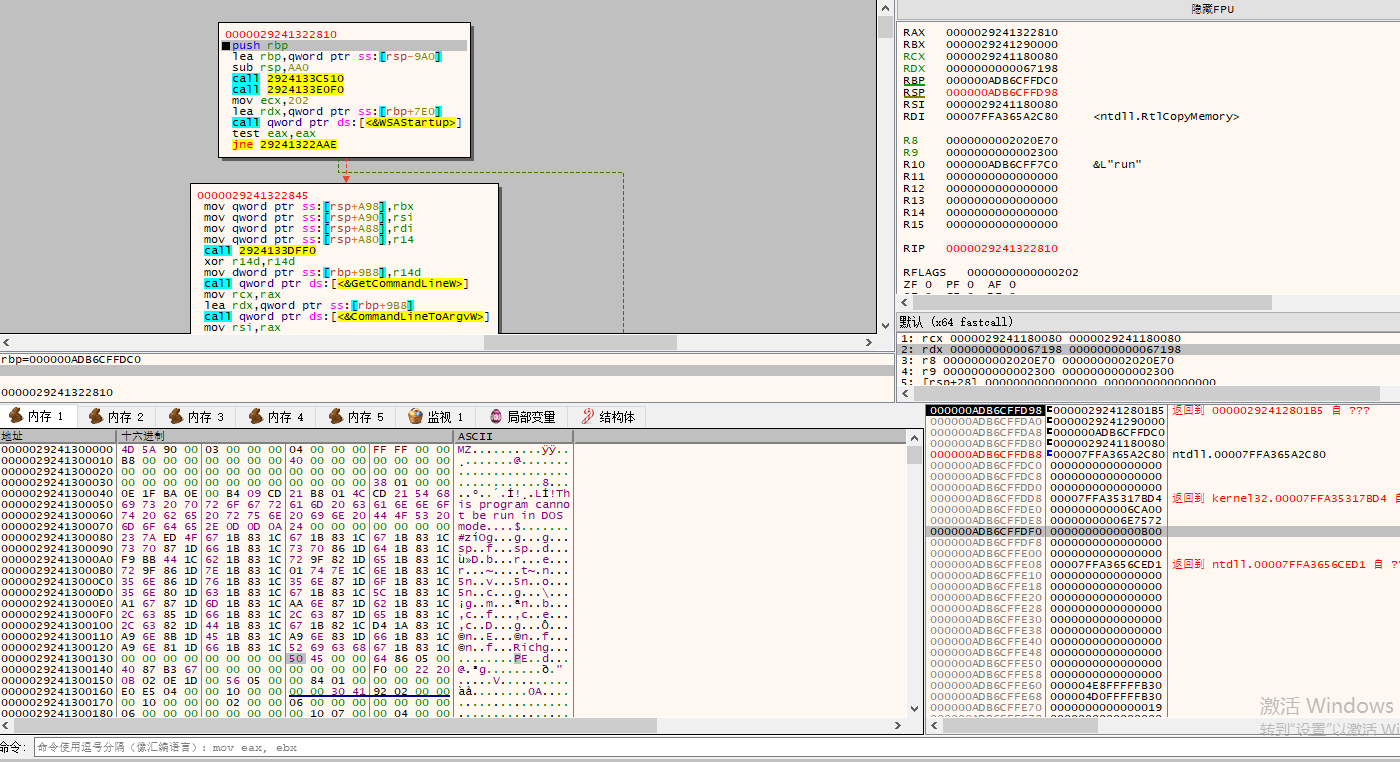The height and width of the screenshot is (762, 1400).
Task: Click left arrow of graph horizontal scrollbar
Action: [6, 342]
